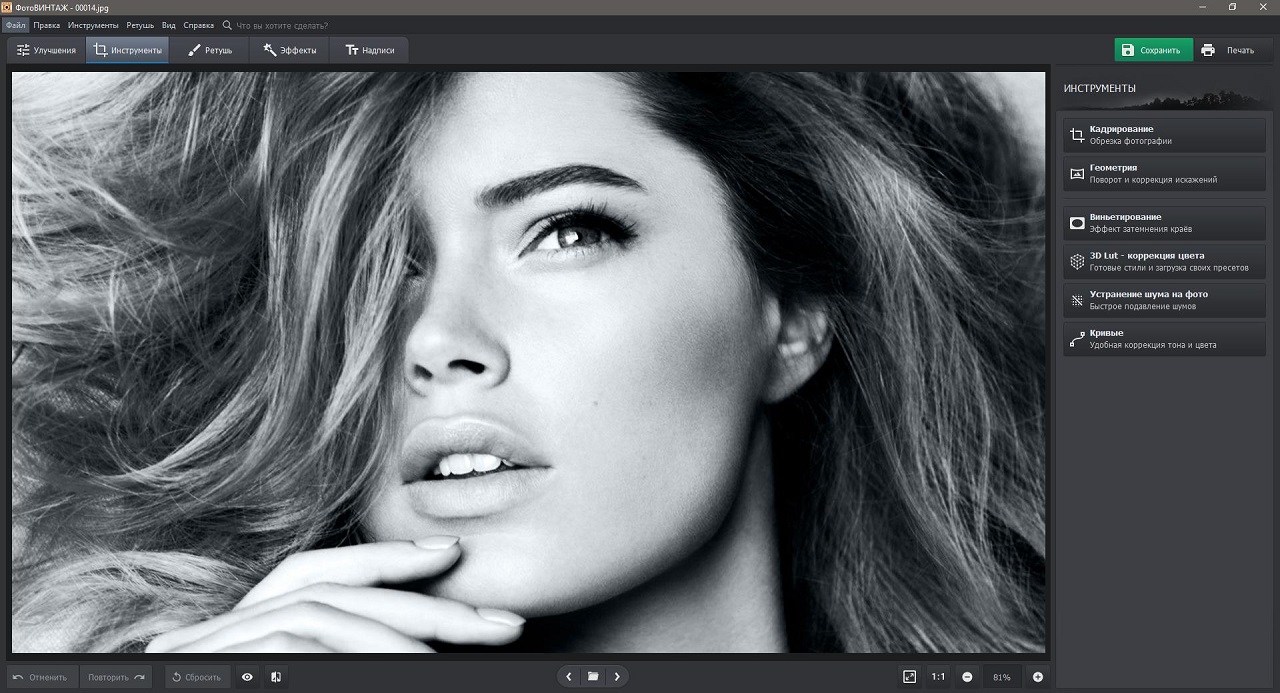Set zoom to 1:1 scale

pyautogui.click(x=938, y=677)
